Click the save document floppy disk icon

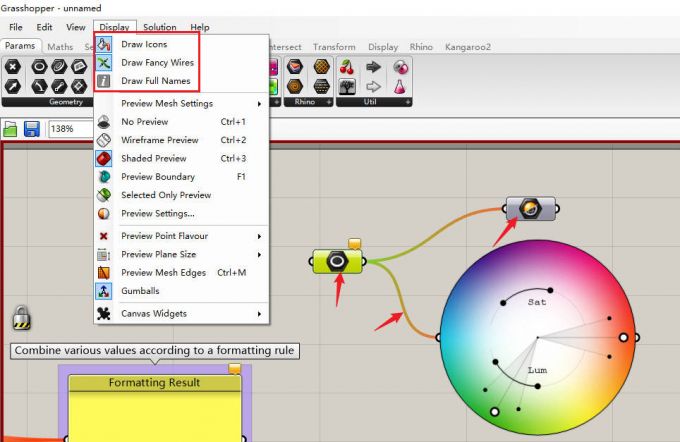pos(32,129)
